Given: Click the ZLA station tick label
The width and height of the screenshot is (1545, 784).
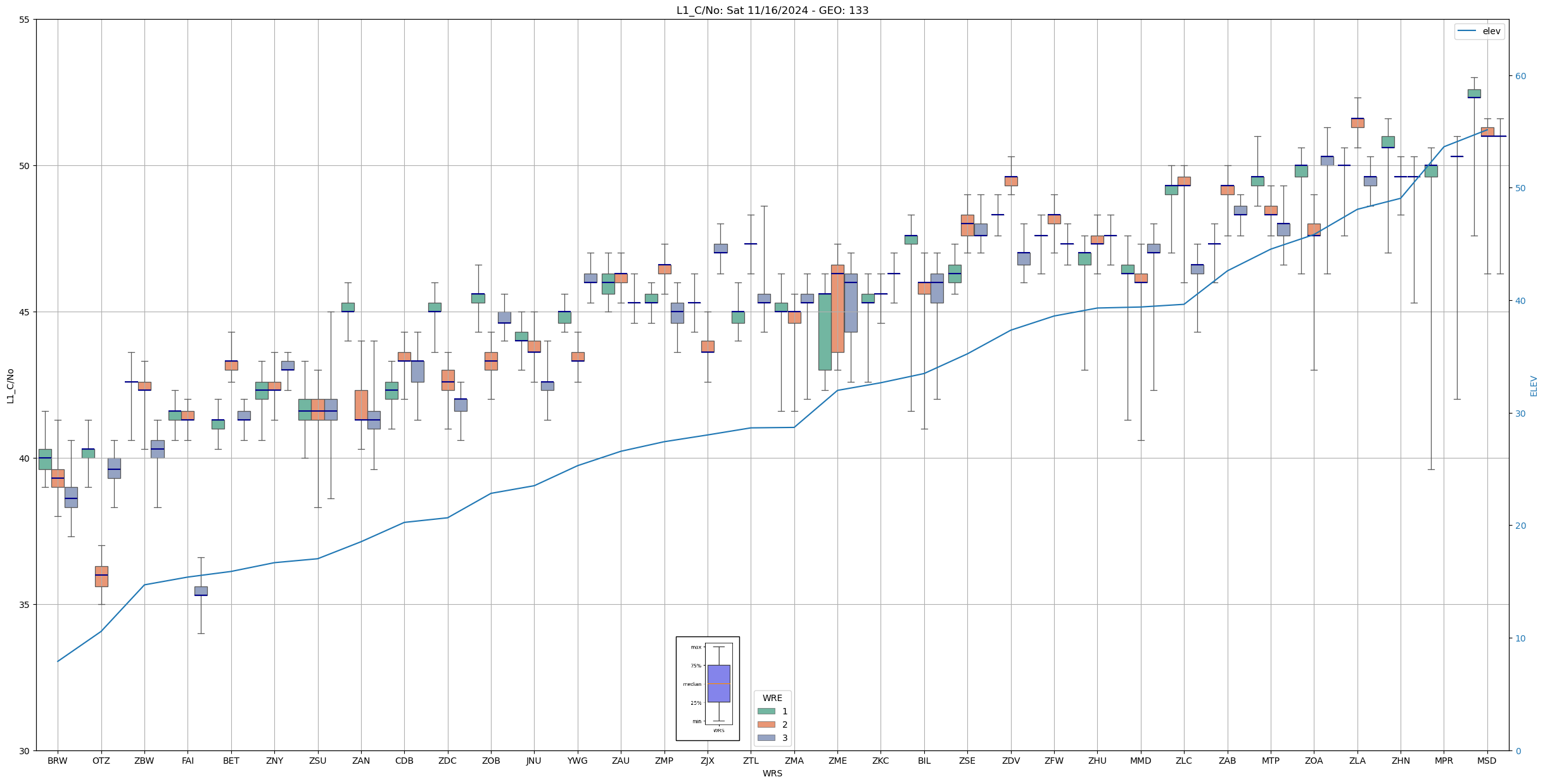Looking at the screenshot, I should click(1357, 761).
